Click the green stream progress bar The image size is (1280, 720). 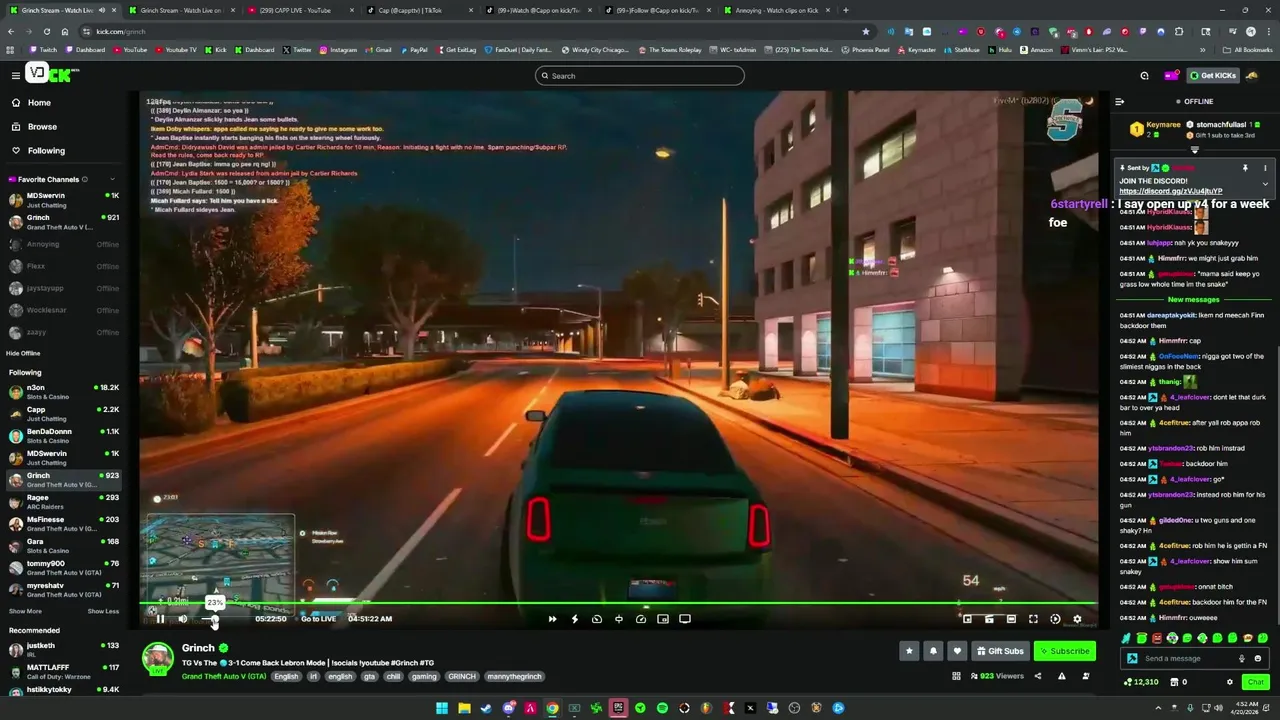619,603
